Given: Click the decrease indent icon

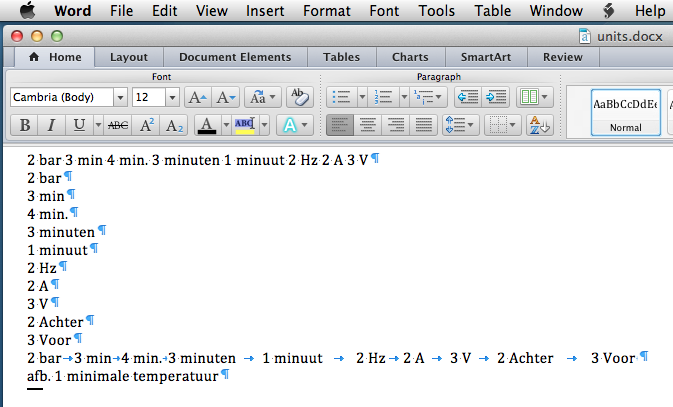Looking at the screenshot, I should coord(466,97).
